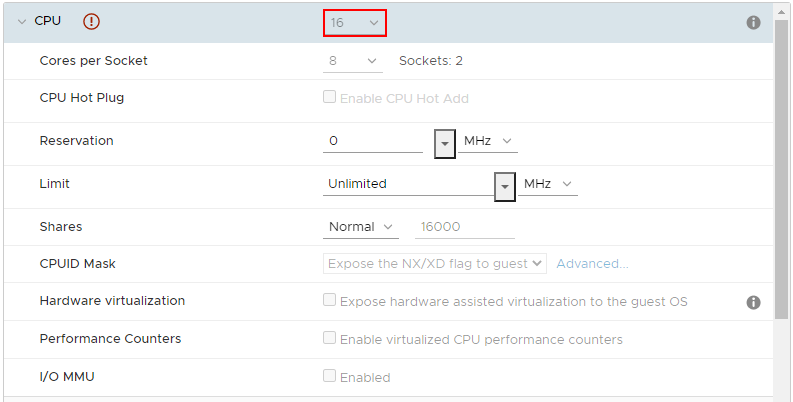This screenshot has height=402, width=793.
Task: Open the Reservation value arrow dropdown
Action: click(445, 143)
